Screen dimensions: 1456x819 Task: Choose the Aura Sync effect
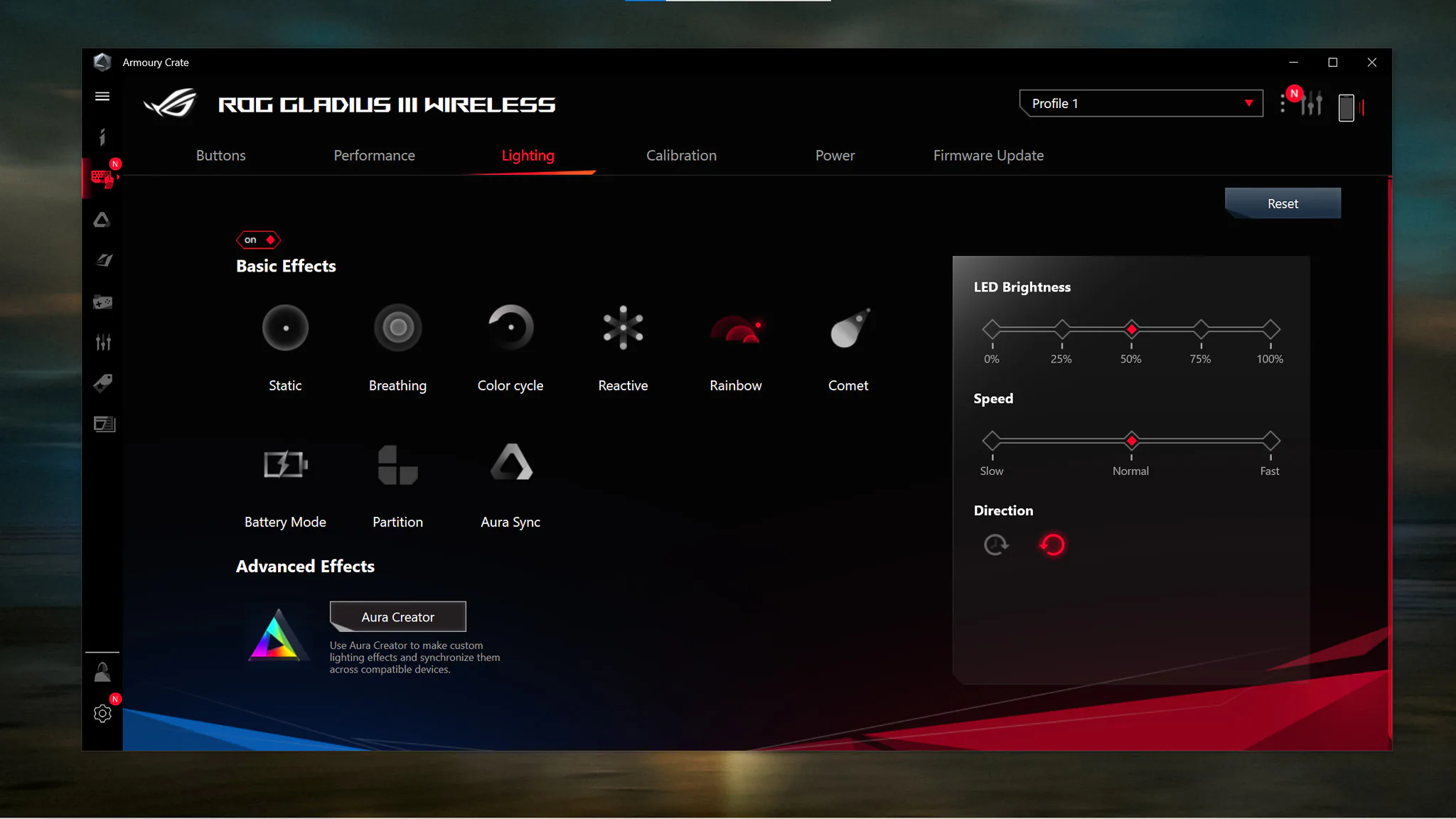pyautogui.click(x=510, y=462)
